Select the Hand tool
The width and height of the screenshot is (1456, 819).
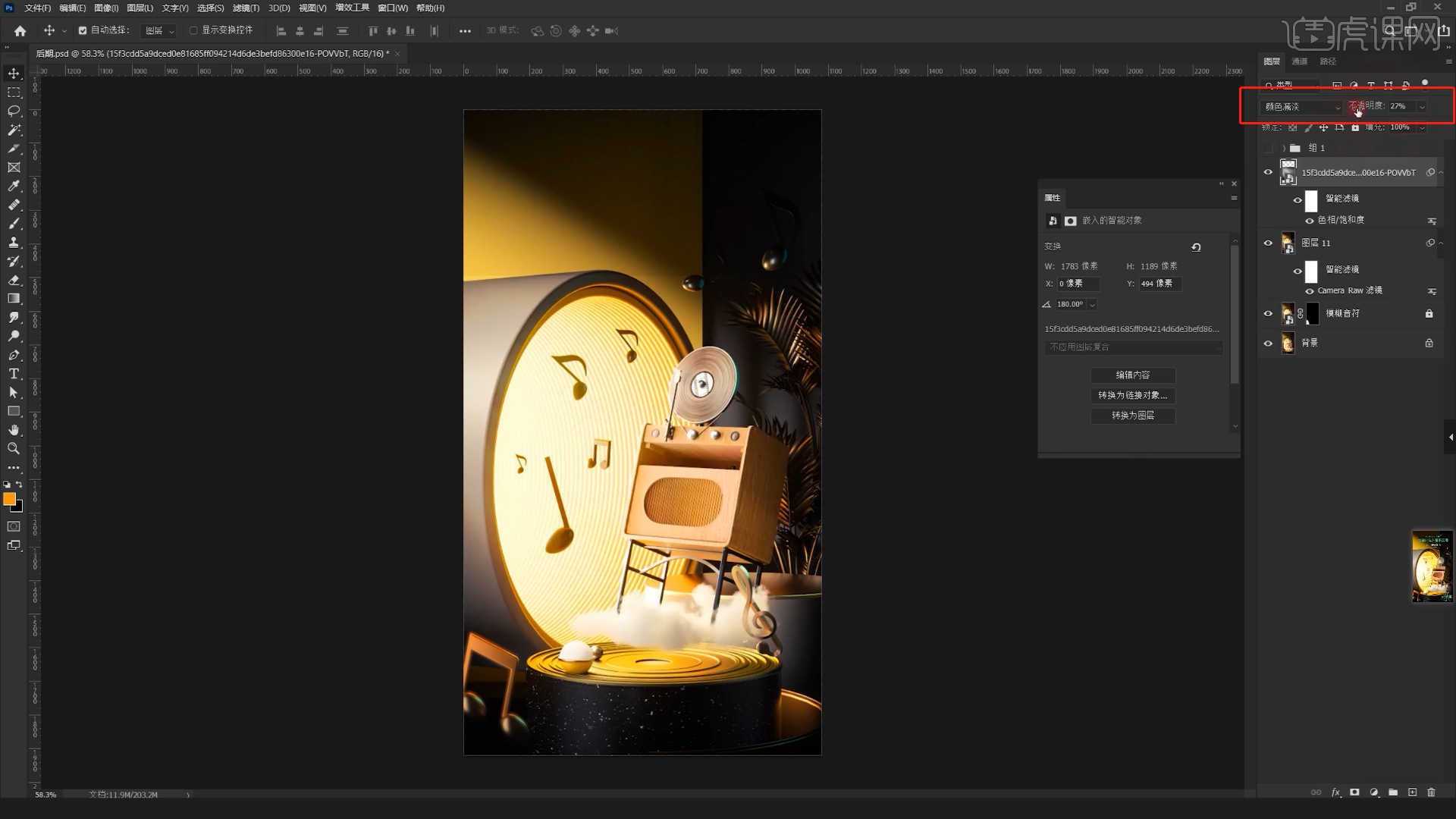click(x=14, y=430)
